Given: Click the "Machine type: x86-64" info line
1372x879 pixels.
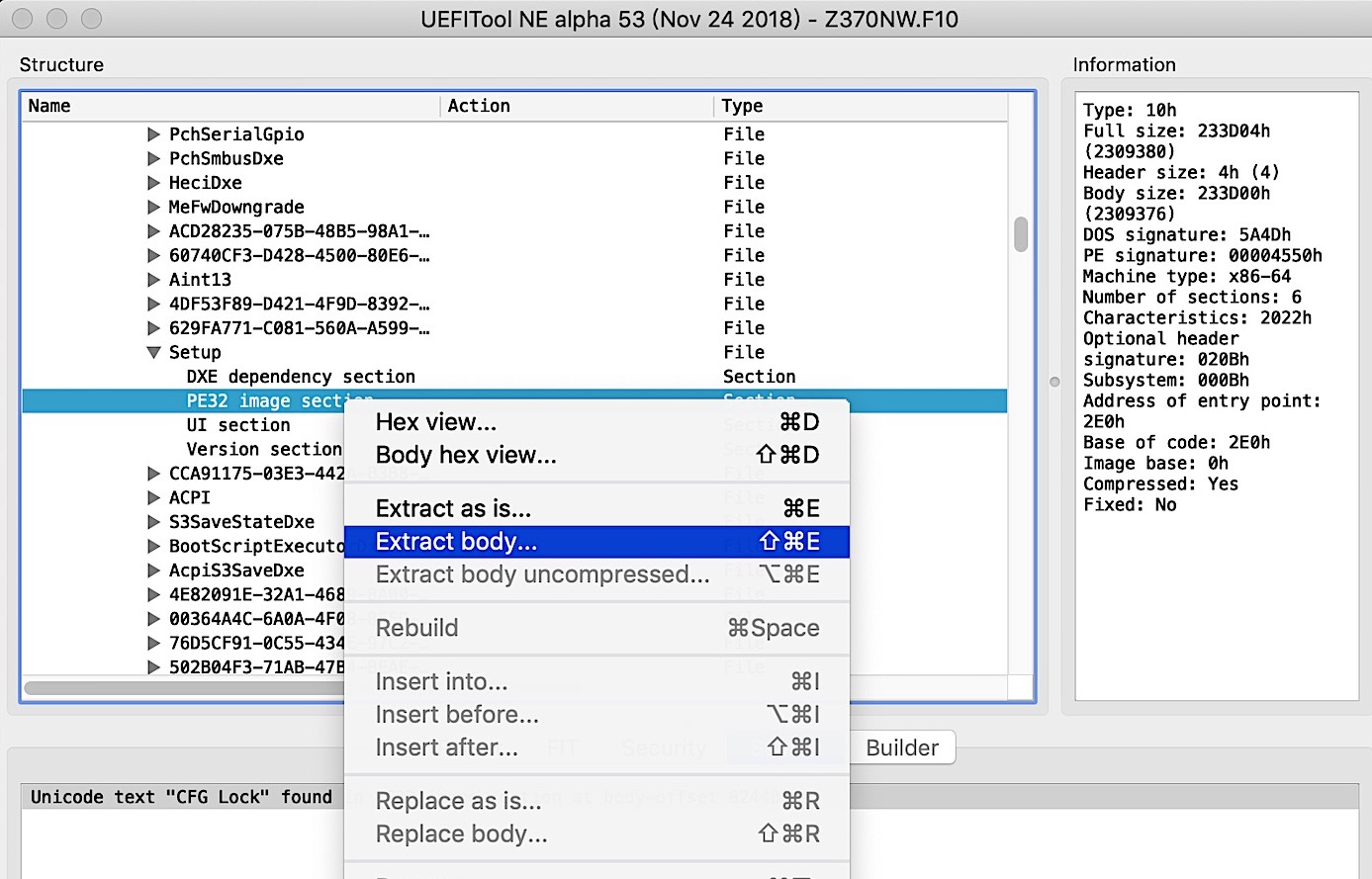Looking at the screenshot, I should (x=1187, y=276).
